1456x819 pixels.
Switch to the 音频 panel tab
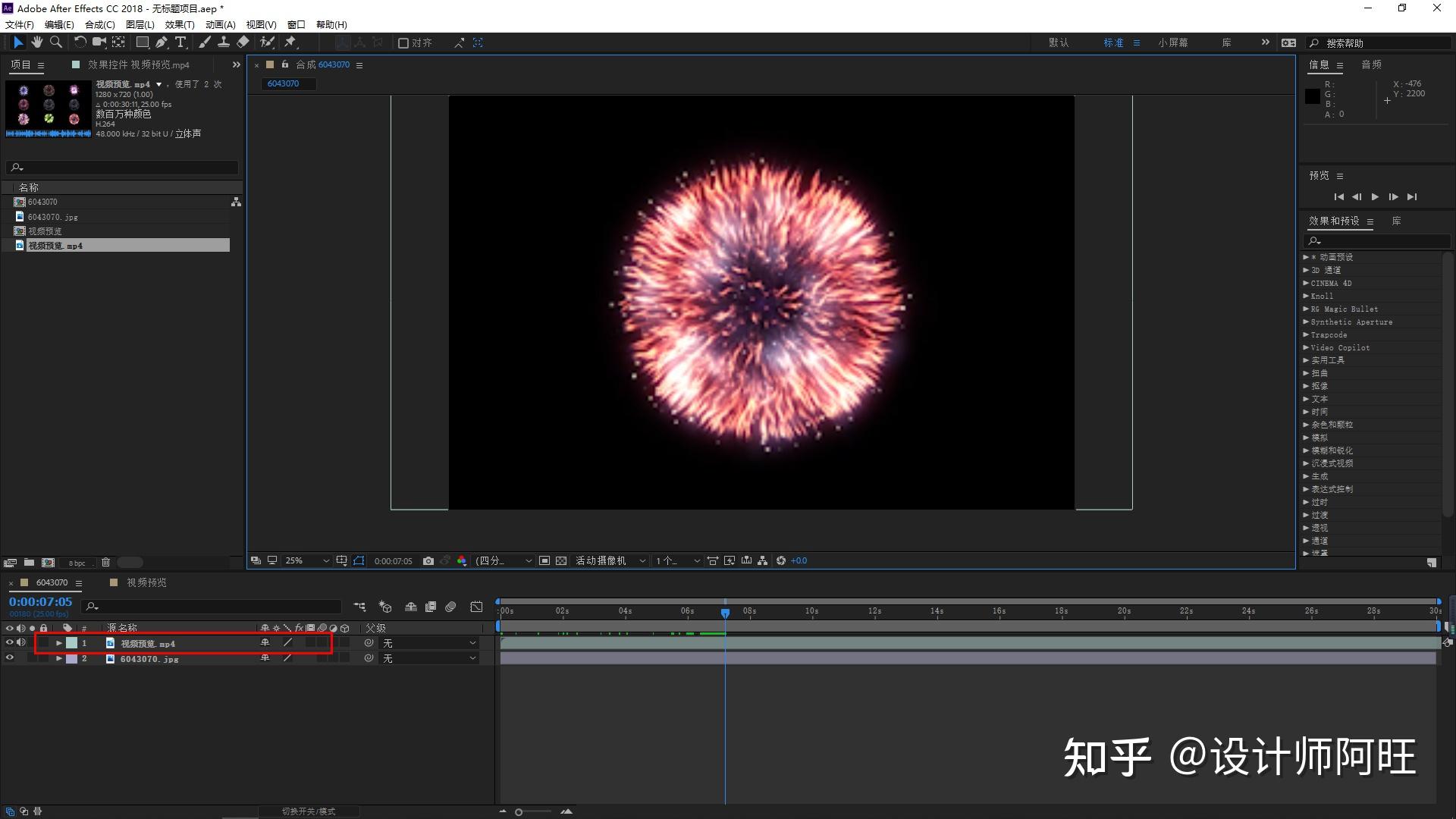(1371, 64)
